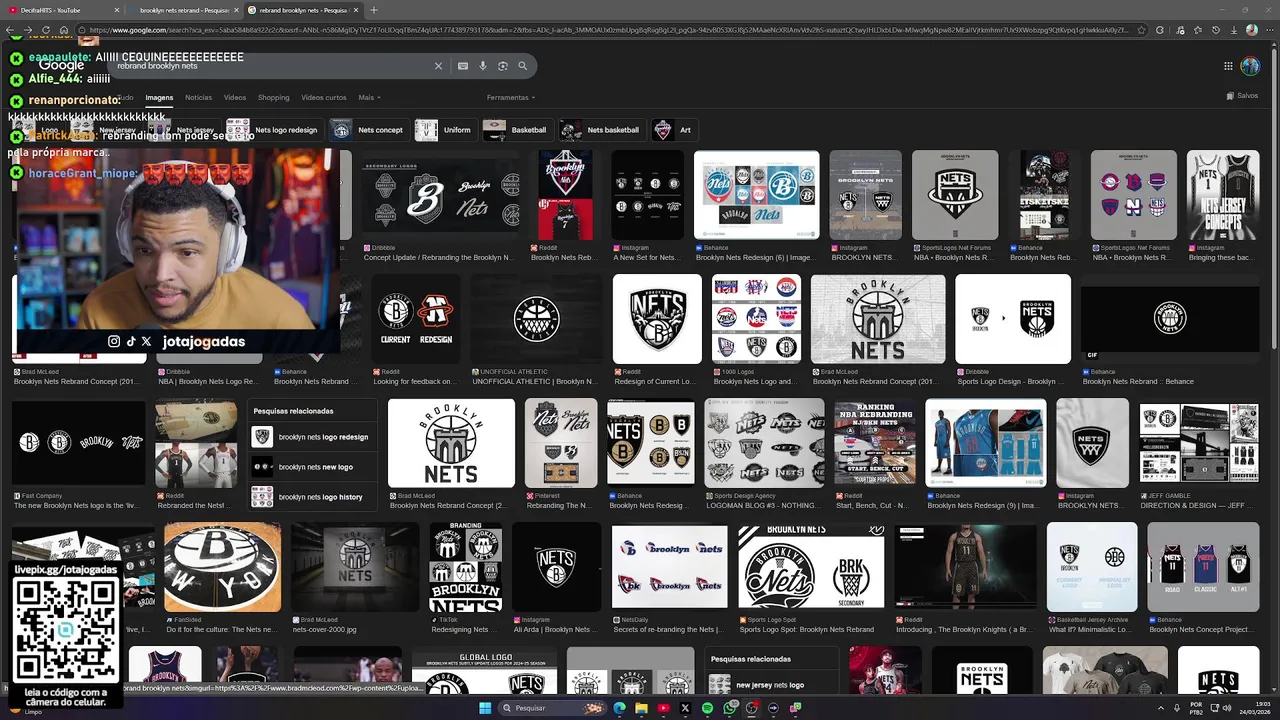Switch to brooklyn nets rebrand browser tab
The width and height of the screenshot is (1280, 720).
183,10
